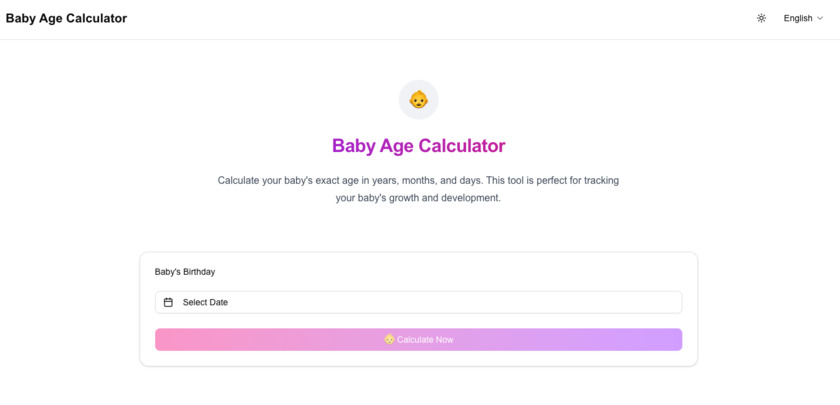Click the purple right end of Calculate bar

click(665, 340)
